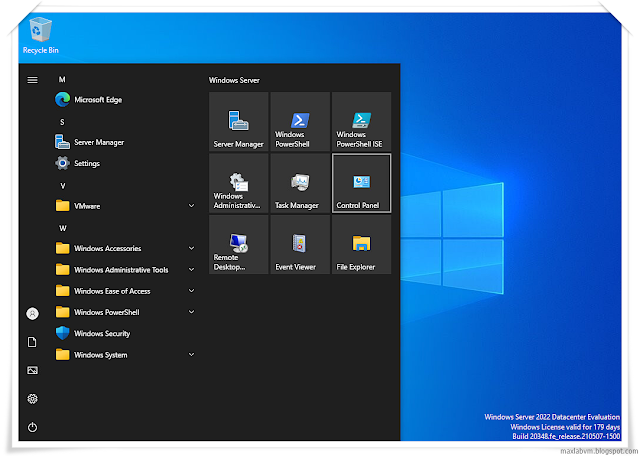
Task: Click the Server Manager tile
Action: pyautogui.click(x=239, y=122)
